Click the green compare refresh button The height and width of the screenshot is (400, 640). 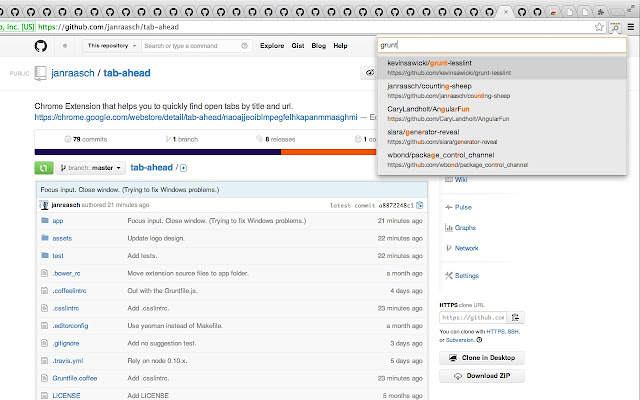[44, 168]
